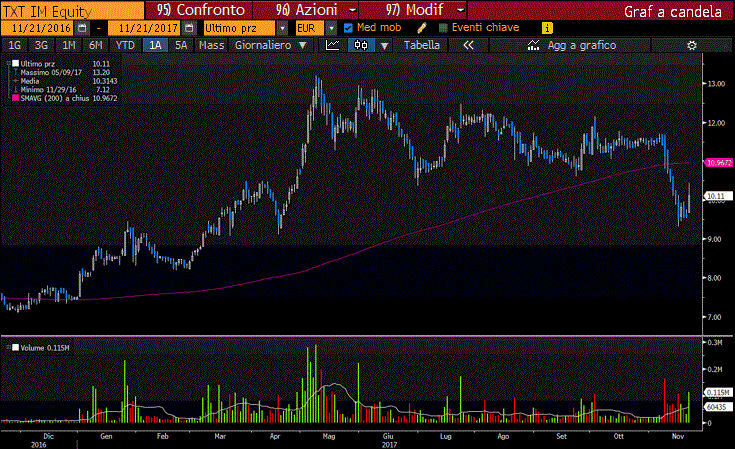The height and width of the screenshot is (449, 735).
Task: Open the Azioni menu
Action: pyautogui.click(x=299, y=9)
